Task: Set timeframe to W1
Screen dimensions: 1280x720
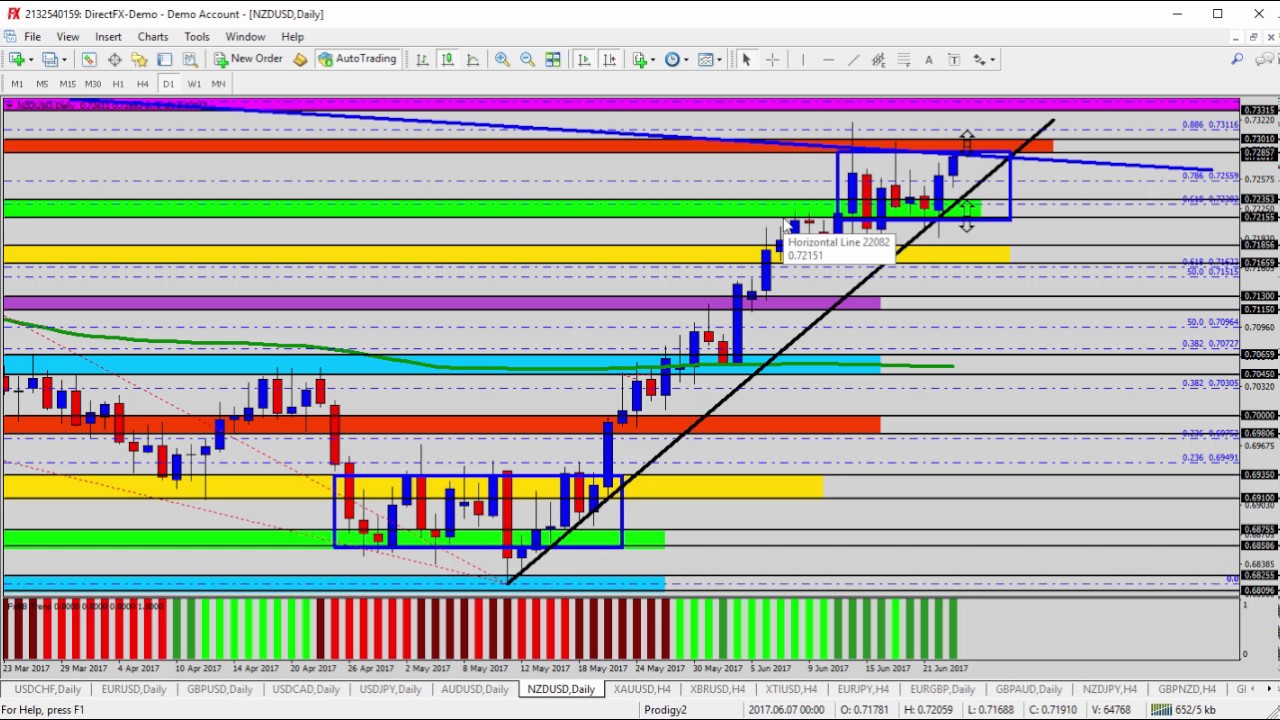Action: [x=194, y=84]
